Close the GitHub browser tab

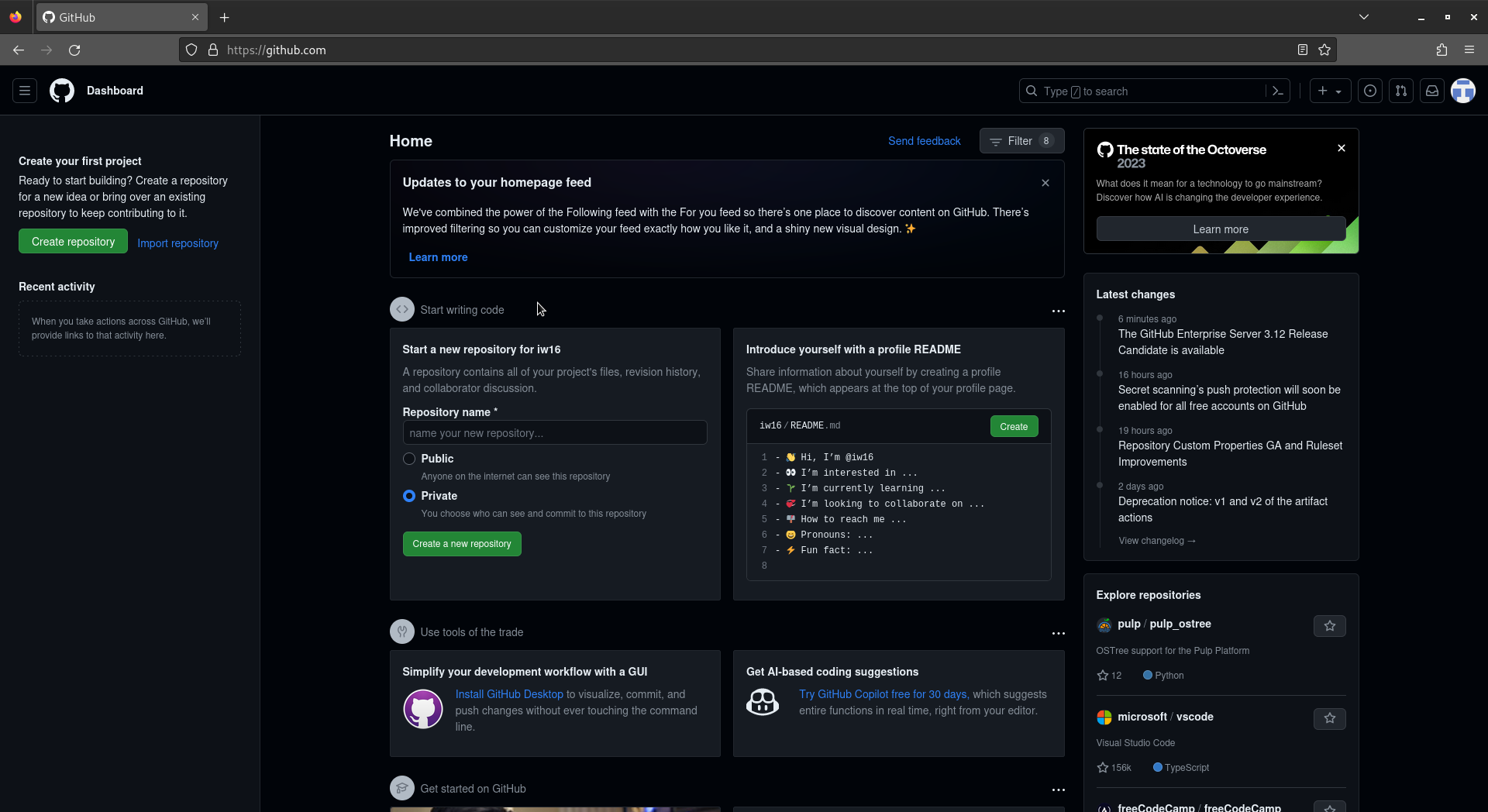tap(195, 17)
